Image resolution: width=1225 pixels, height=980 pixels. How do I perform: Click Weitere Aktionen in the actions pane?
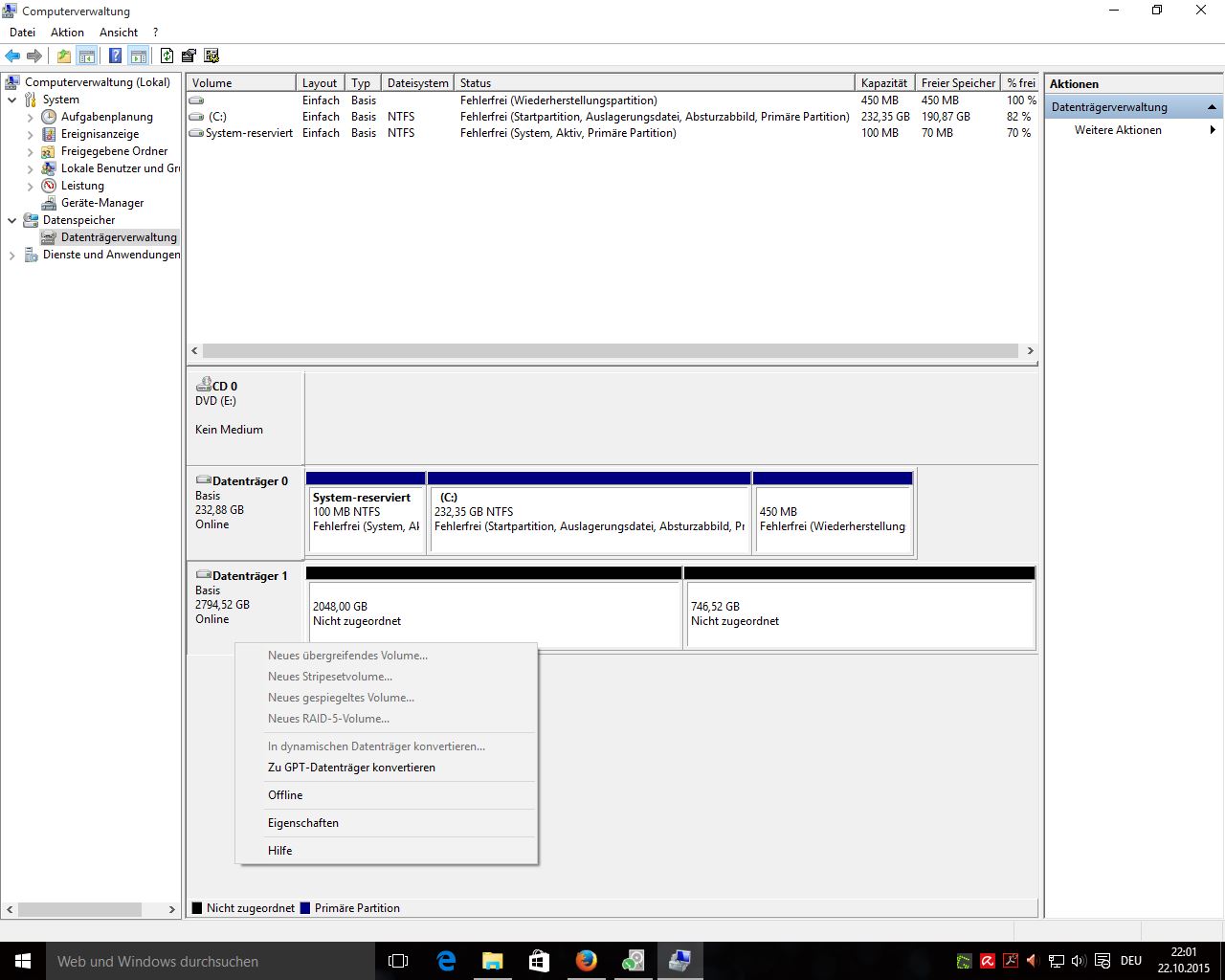[1118, 130]
